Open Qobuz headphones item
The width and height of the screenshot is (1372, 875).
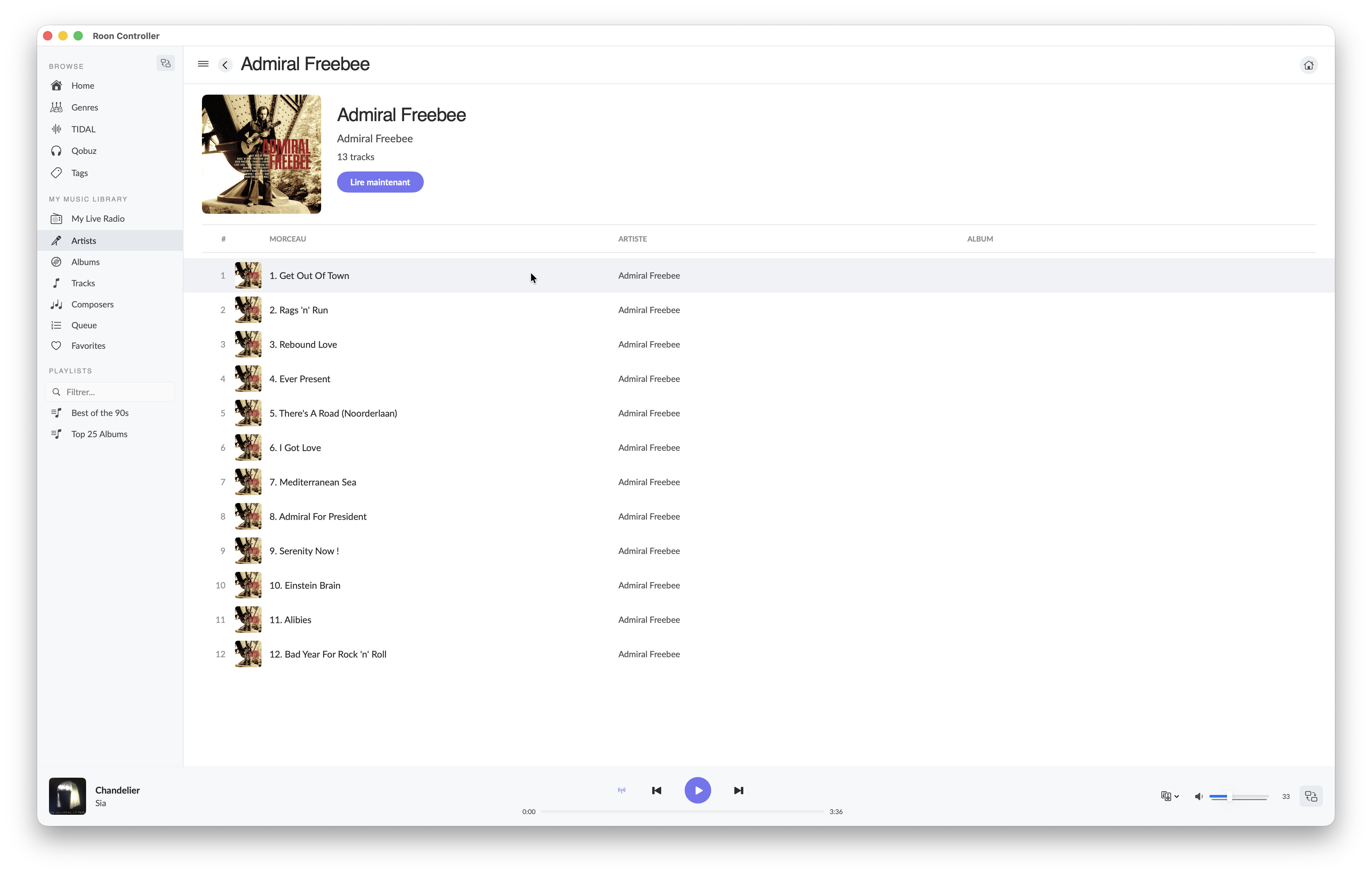click(84, 151)
